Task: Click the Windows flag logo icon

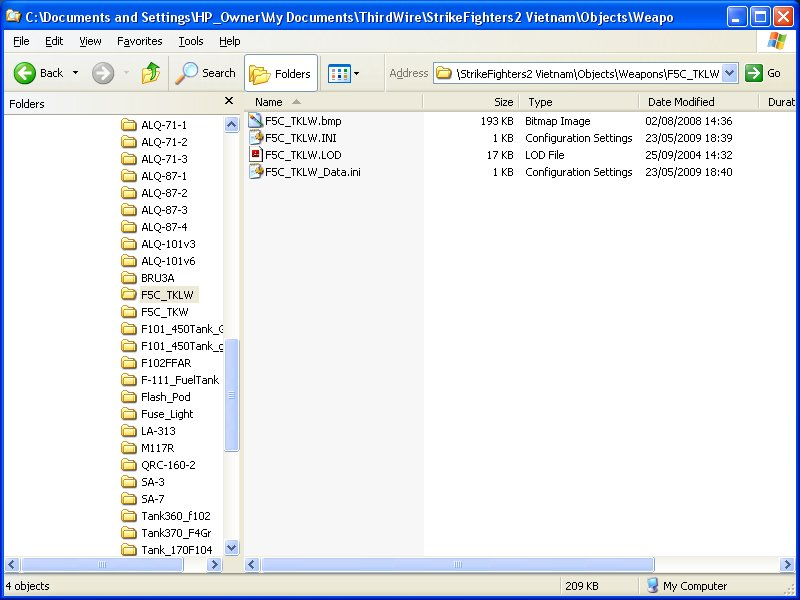Action: tap(777, 41)
